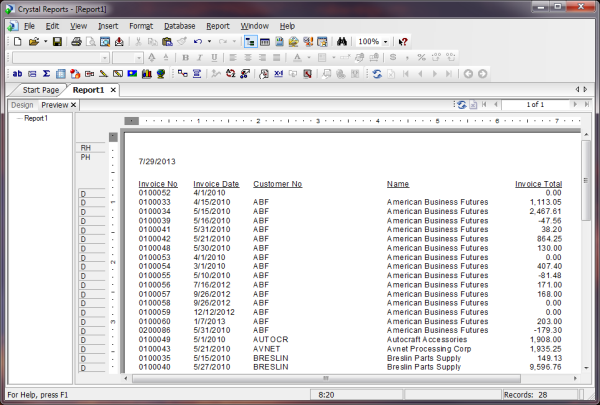This screenshot has height=405, width=600.
Task: Toggle the Field Explorer panel button
Action: pos(251,42)
